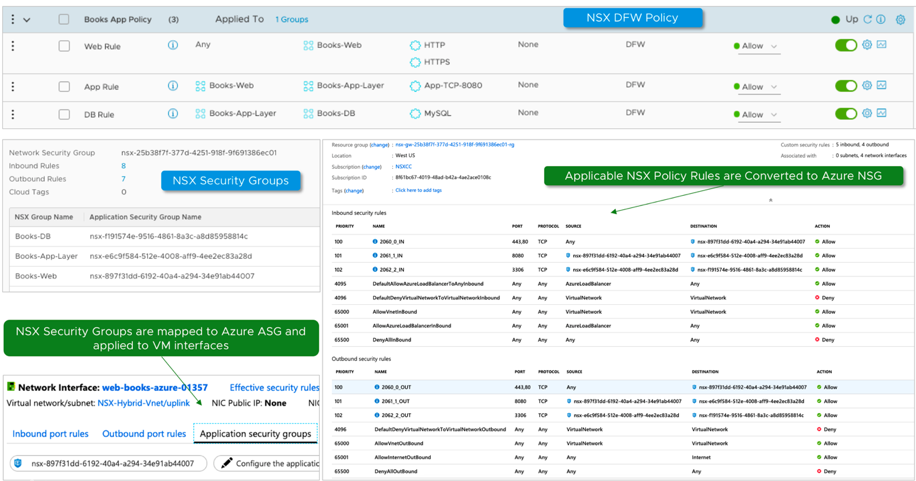
Task: Click the MySQL service icon
Action: pos(415,113)
